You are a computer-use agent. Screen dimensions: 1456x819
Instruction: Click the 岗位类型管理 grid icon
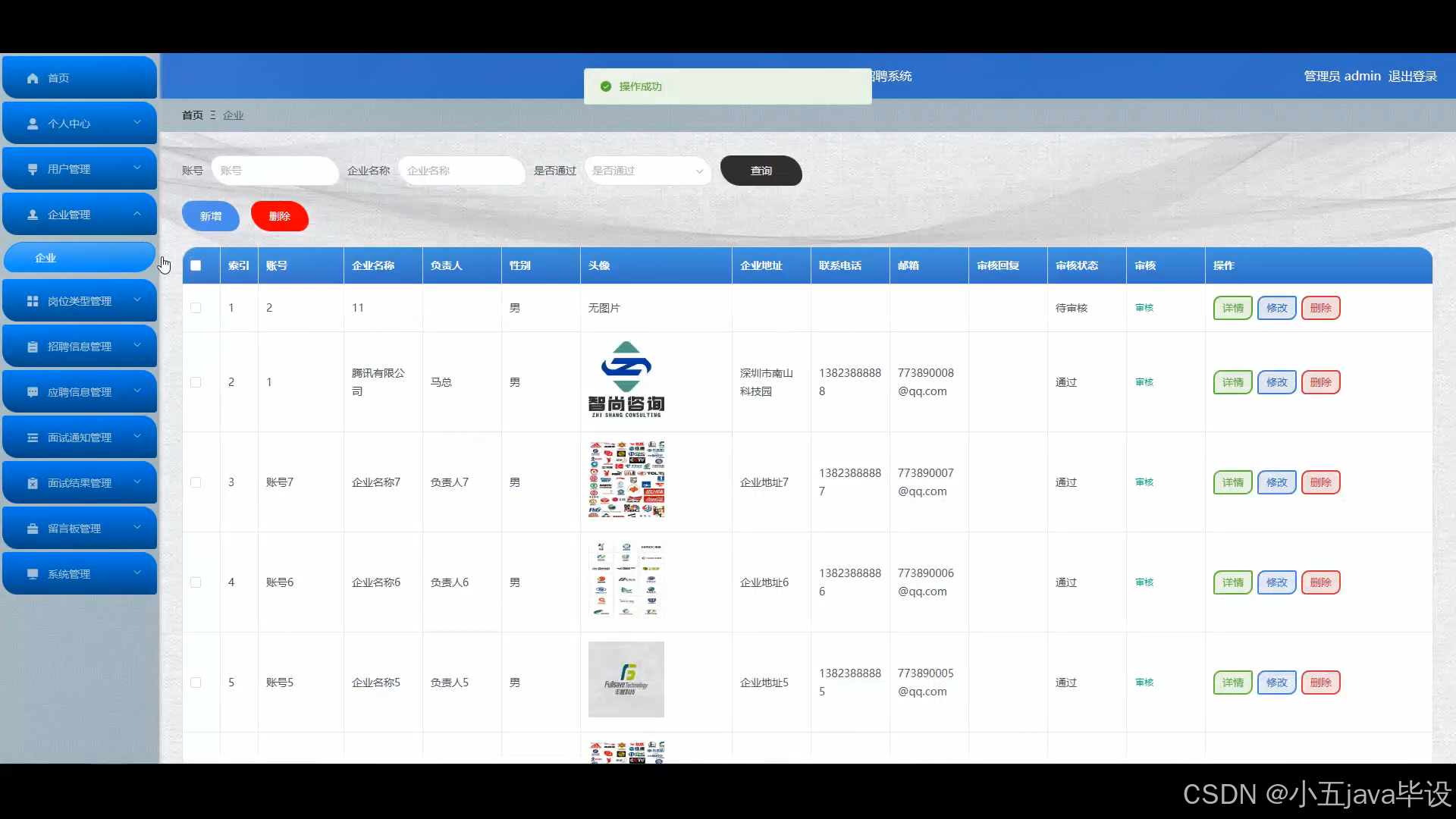pyautogui.click(x=33, y=301)
